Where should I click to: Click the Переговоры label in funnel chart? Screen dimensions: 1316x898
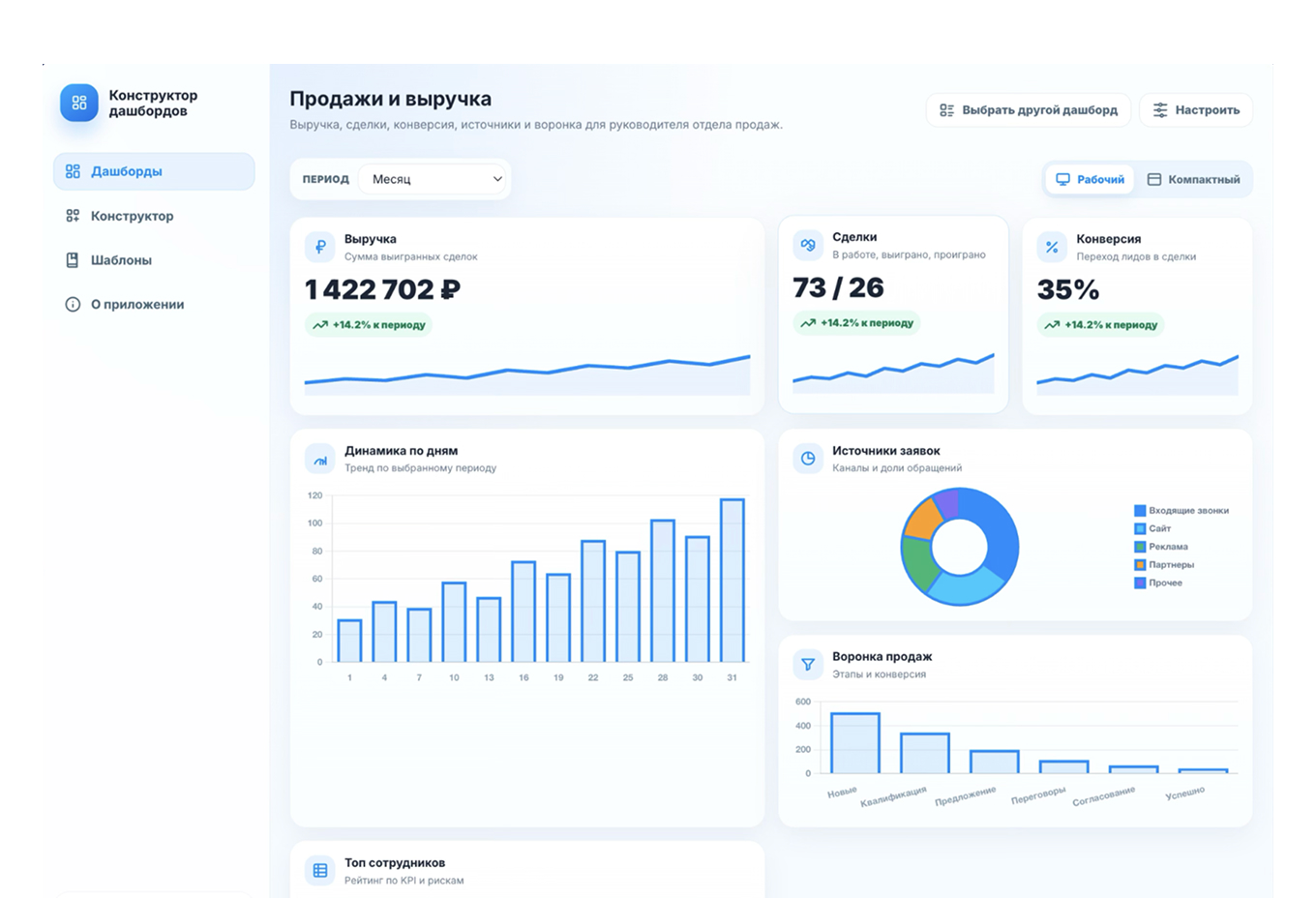tap(1038, 795)
